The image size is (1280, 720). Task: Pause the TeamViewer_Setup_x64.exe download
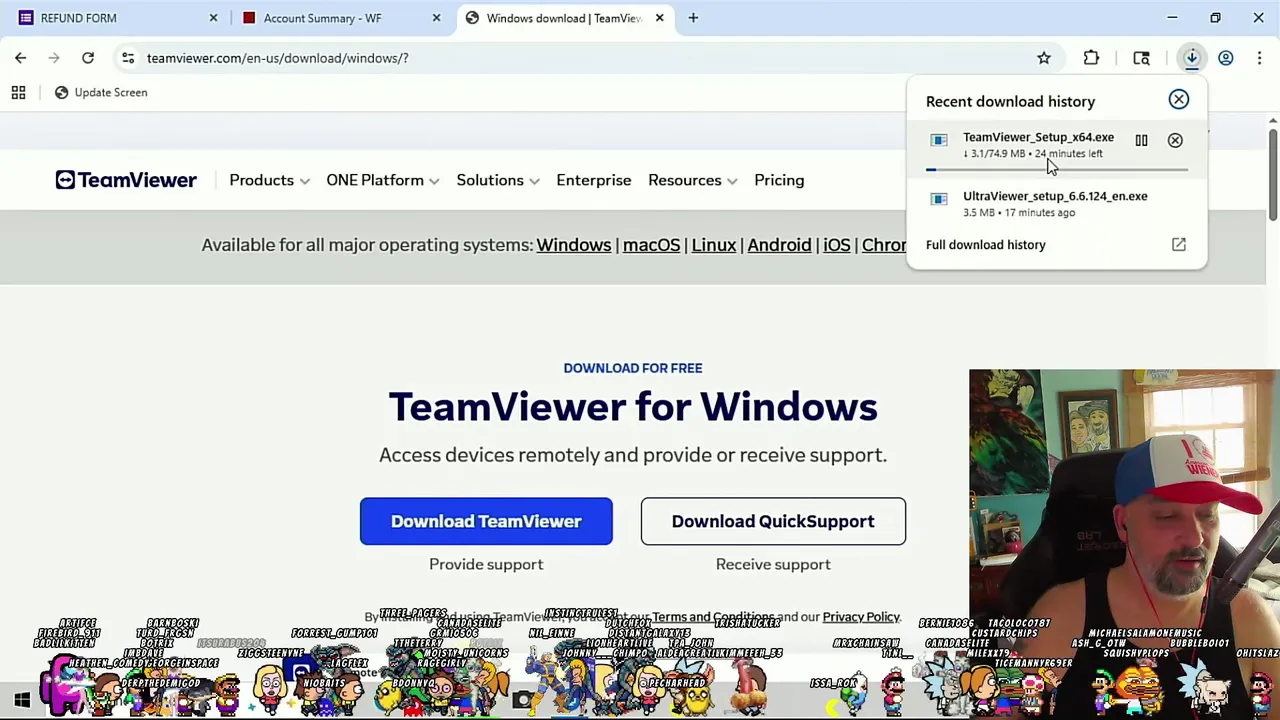coord(1141,140)
